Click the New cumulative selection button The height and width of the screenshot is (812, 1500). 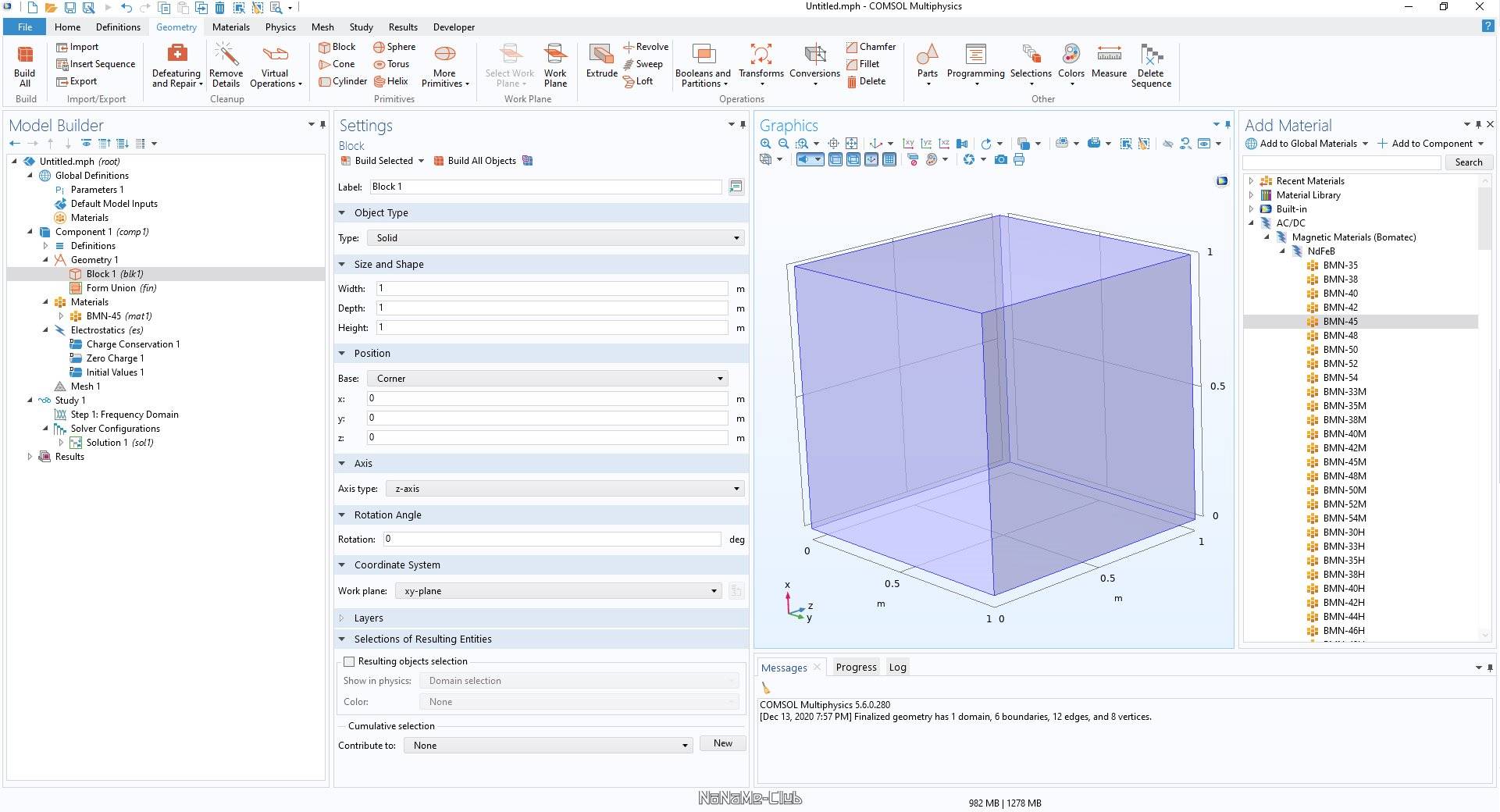(x=723, y=743)
